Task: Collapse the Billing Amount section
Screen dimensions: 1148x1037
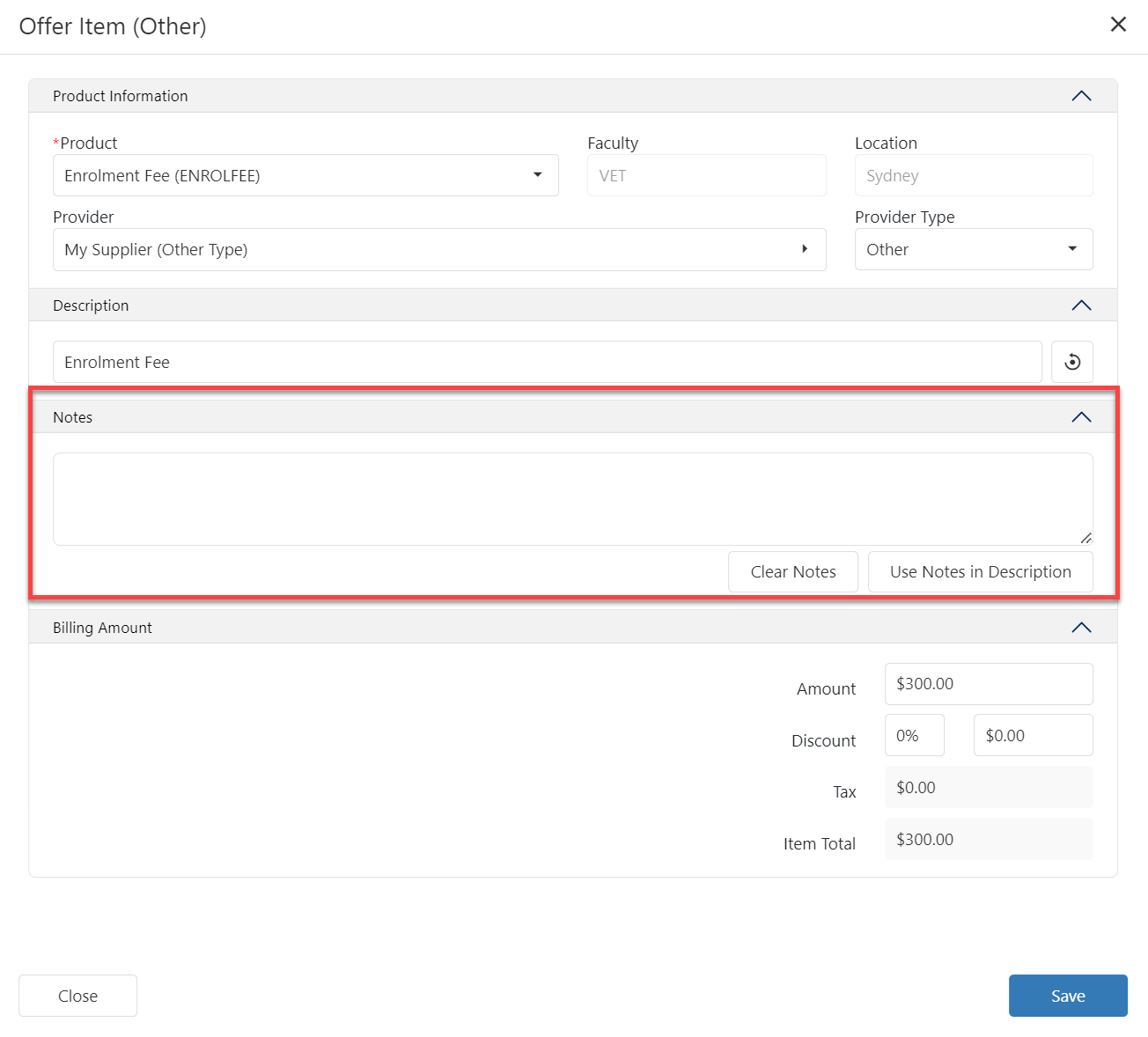Action: (1081, 628)
